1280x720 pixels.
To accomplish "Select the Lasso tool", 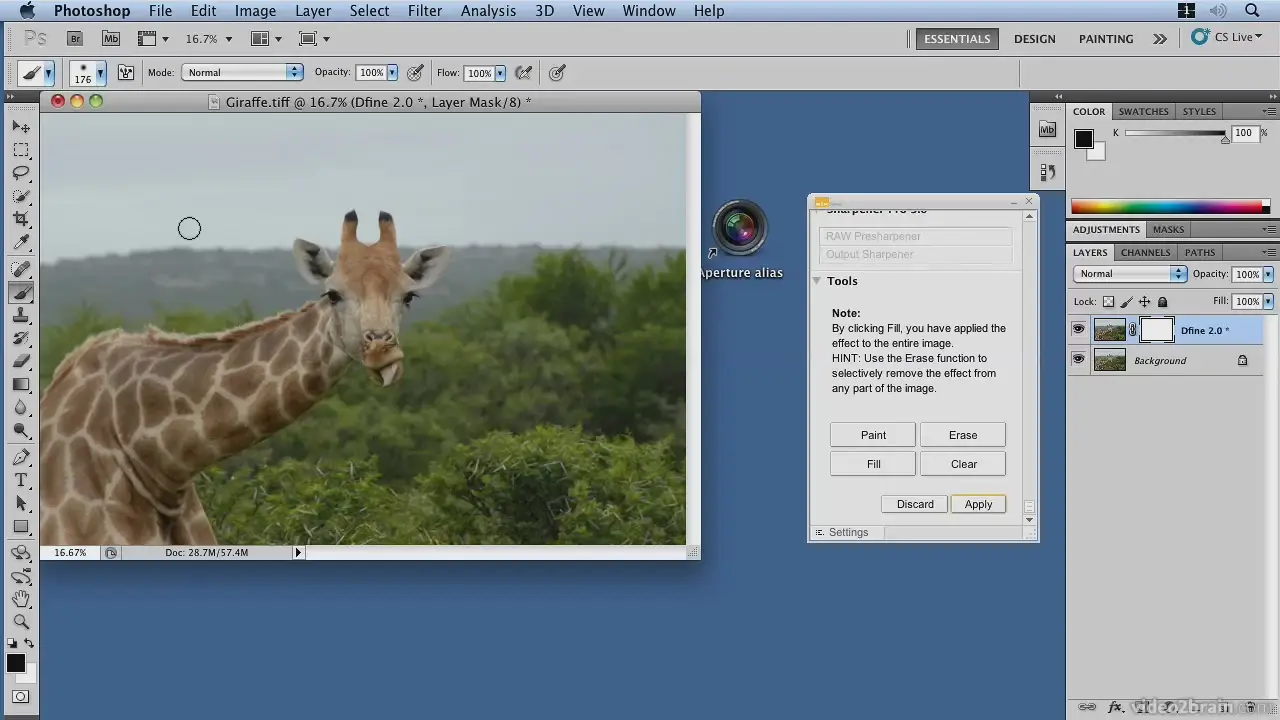I will 21,173.
